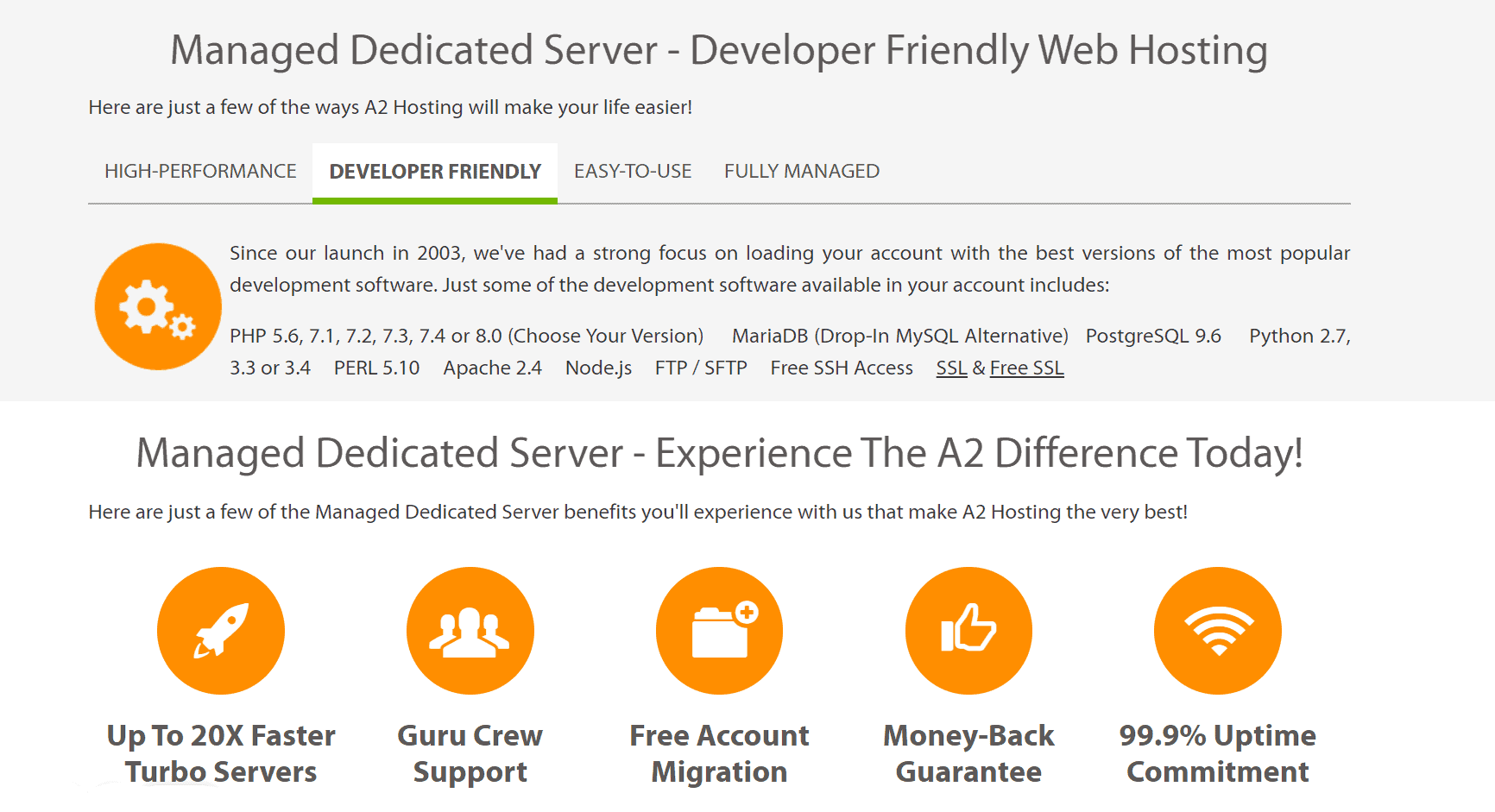Click the 'Since our launch in 2003' paragraph
1495x812 pixels.
tap(790, 269)
